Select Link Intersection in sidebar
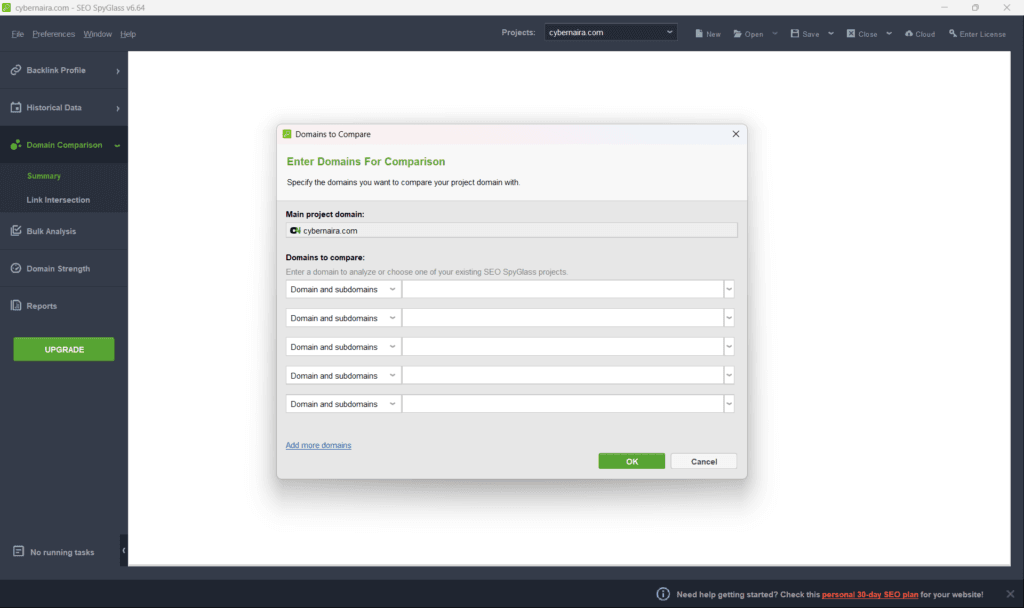 tap(58, 200)
